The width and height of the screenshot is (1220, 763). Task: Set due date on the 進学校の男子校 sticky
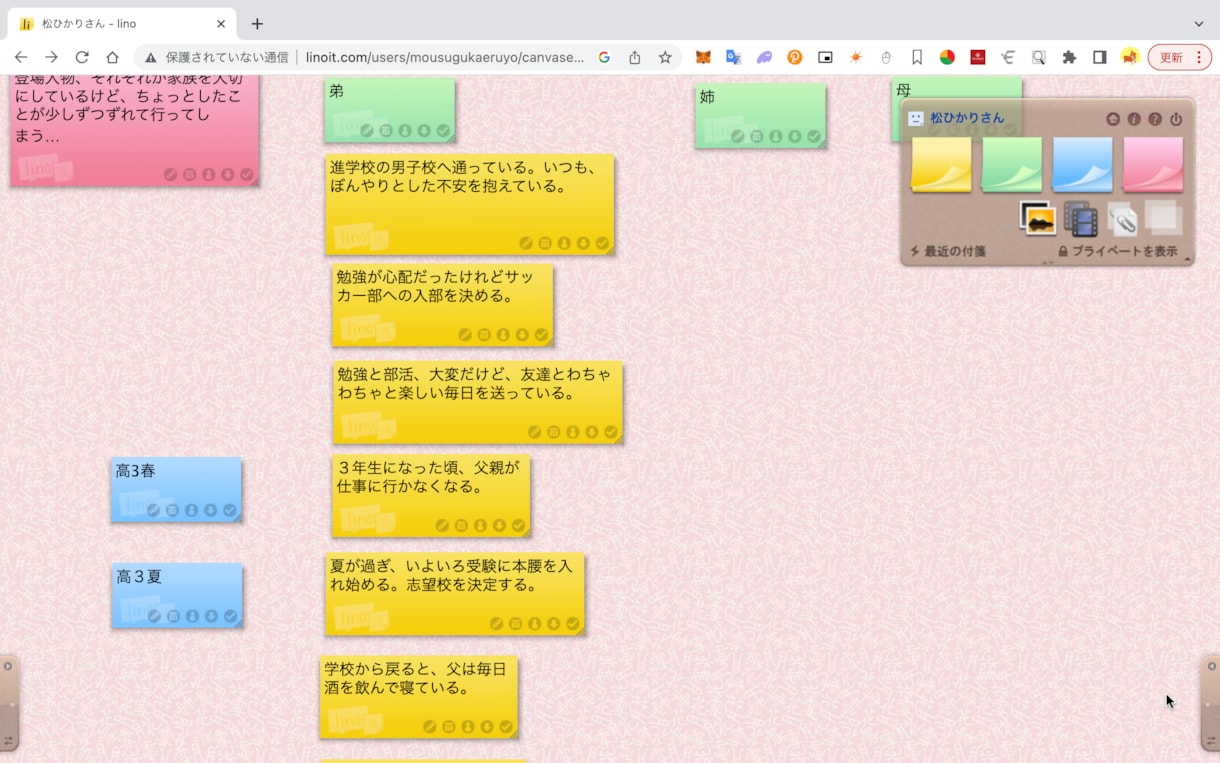point(545,243)
